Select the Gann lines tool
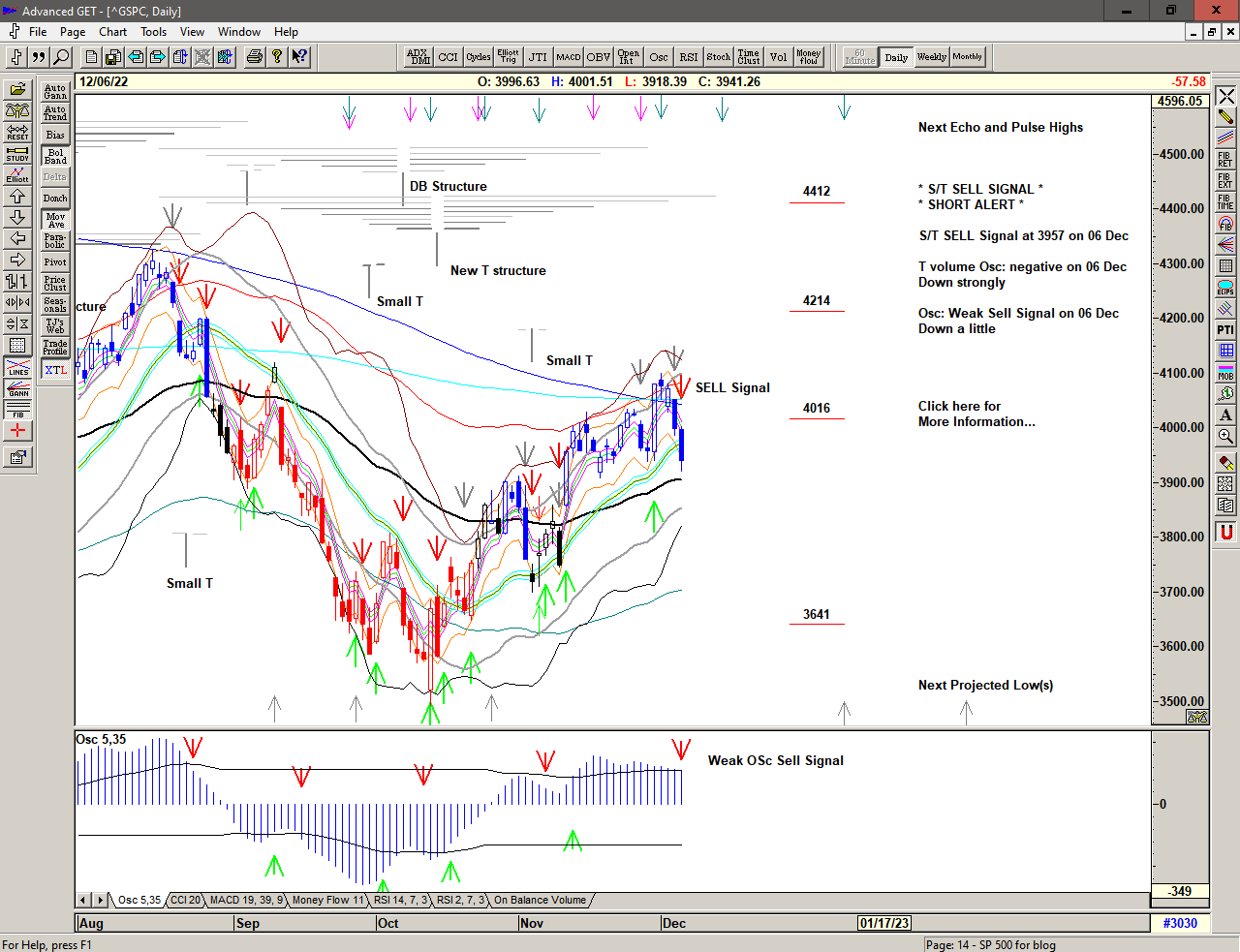This screenshot has height=952, width=1240. 17,389
